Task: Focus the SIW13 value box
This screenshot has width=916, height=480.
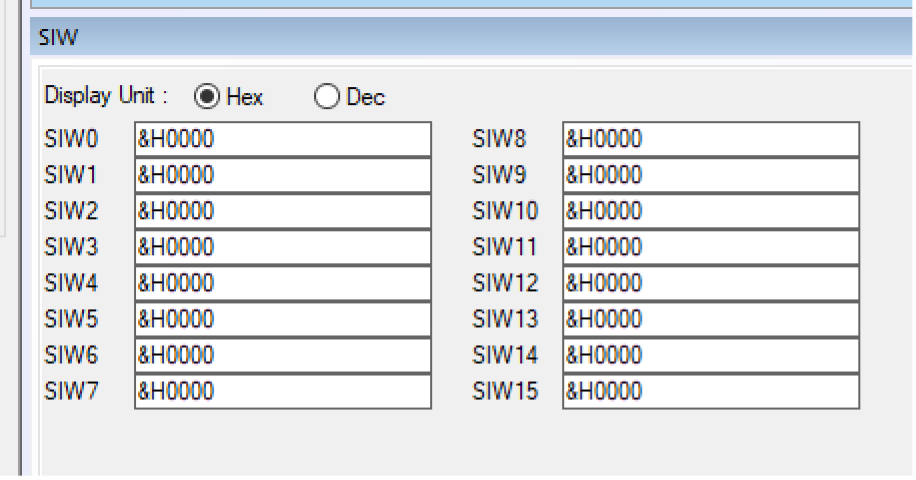Action: (710, 320)
